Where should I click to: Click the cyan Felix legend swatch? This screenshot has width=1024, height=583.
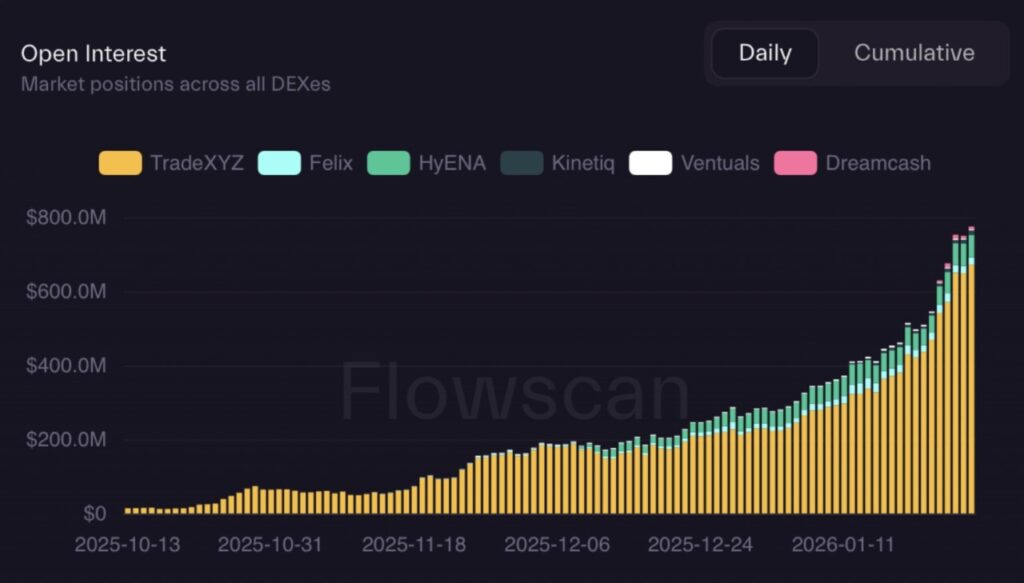pyautogui.click(x=279, y=163)
